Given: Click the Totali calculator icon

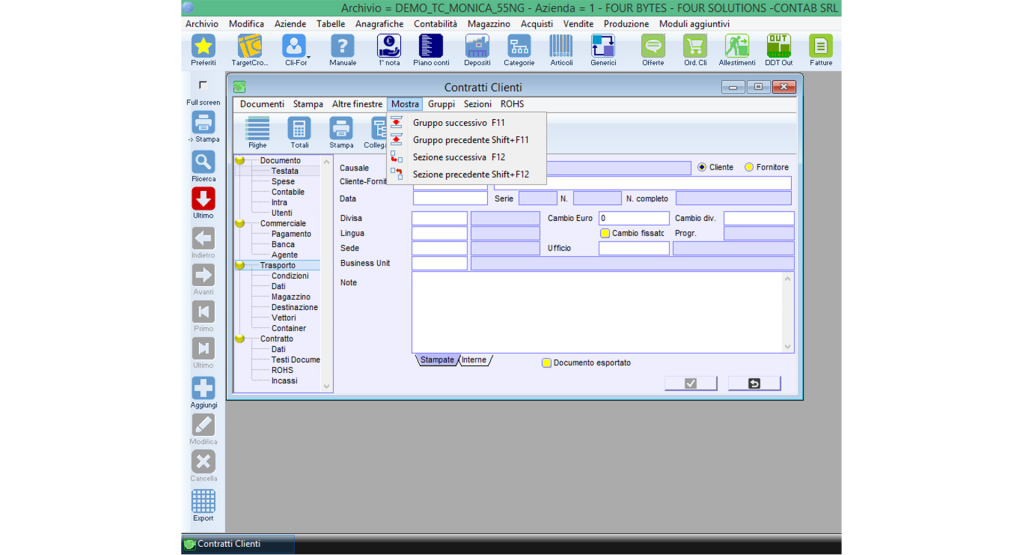Looking at the screenshot, I should point(299,129).
